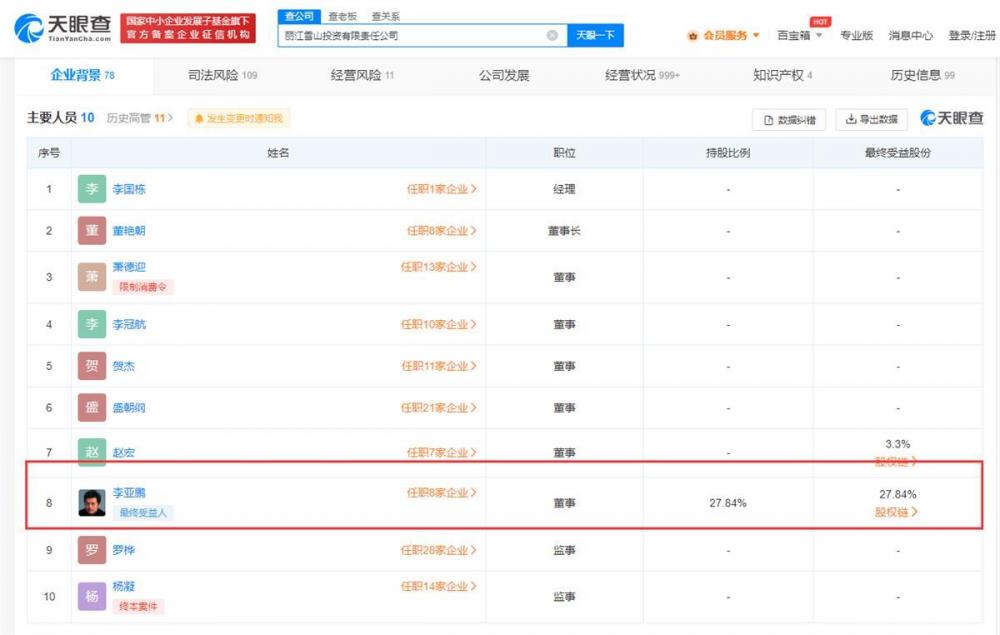Open the 董艳朝 name link
This screenshot has width=1000, height=635.
129,231
